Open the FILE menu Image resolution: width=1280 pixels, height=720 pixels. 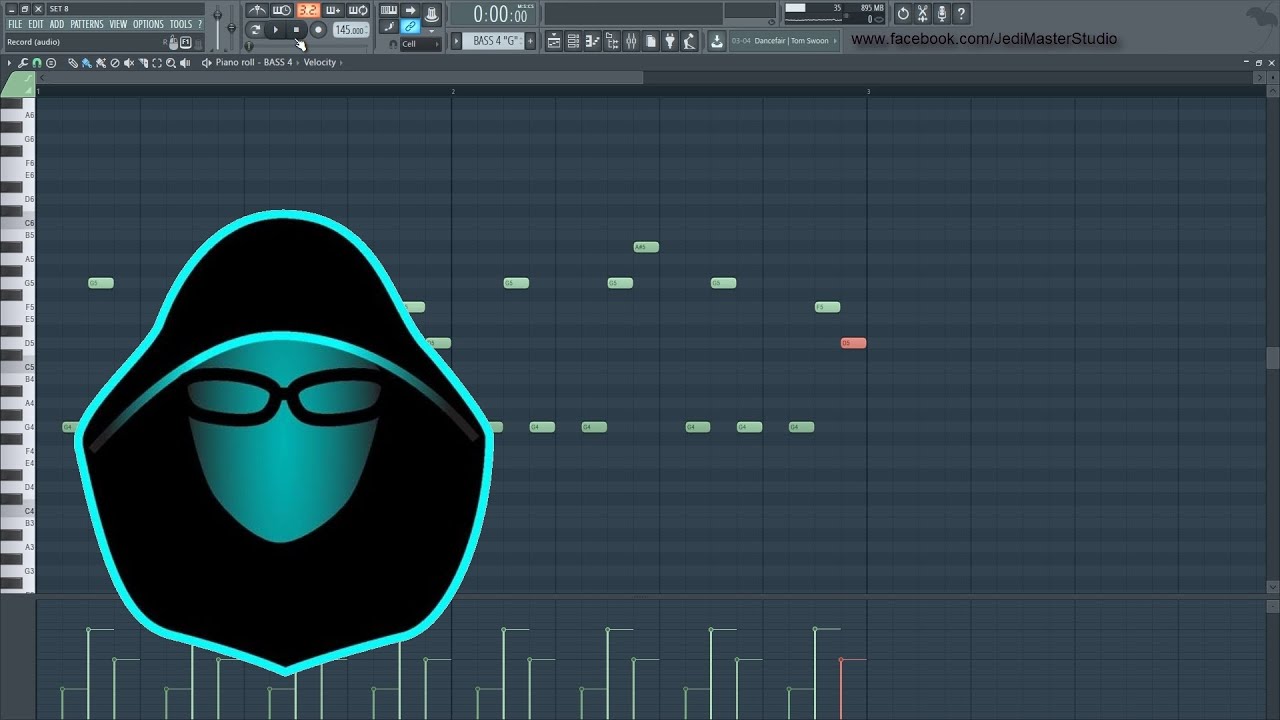coord(15,24)
